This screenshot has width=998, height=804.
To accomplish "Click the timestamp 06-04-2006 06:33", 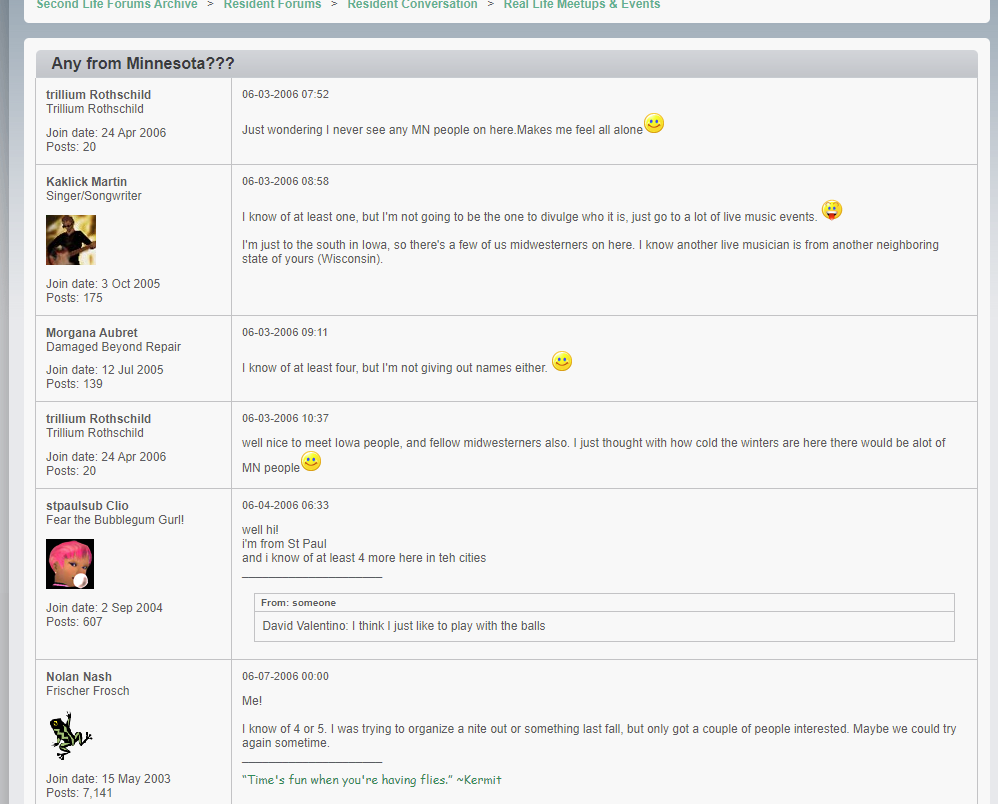I will (x=285, y=505).
